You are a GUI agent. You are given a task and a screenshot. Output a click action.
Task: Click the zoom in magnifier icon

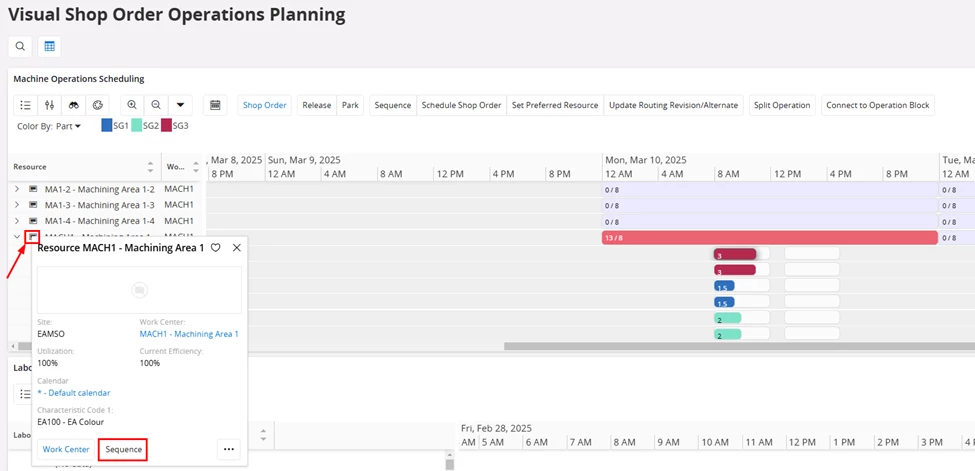click(x=132, y=105)
